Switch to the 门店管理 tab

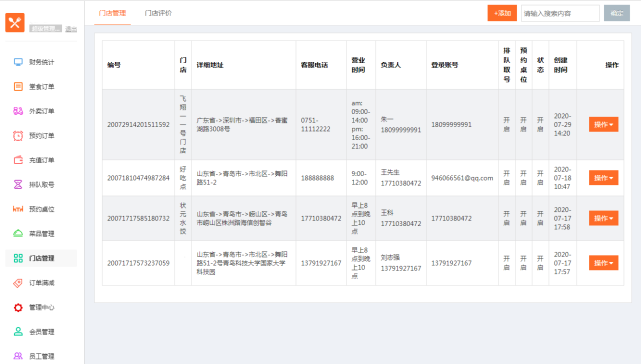coord(112,13)
